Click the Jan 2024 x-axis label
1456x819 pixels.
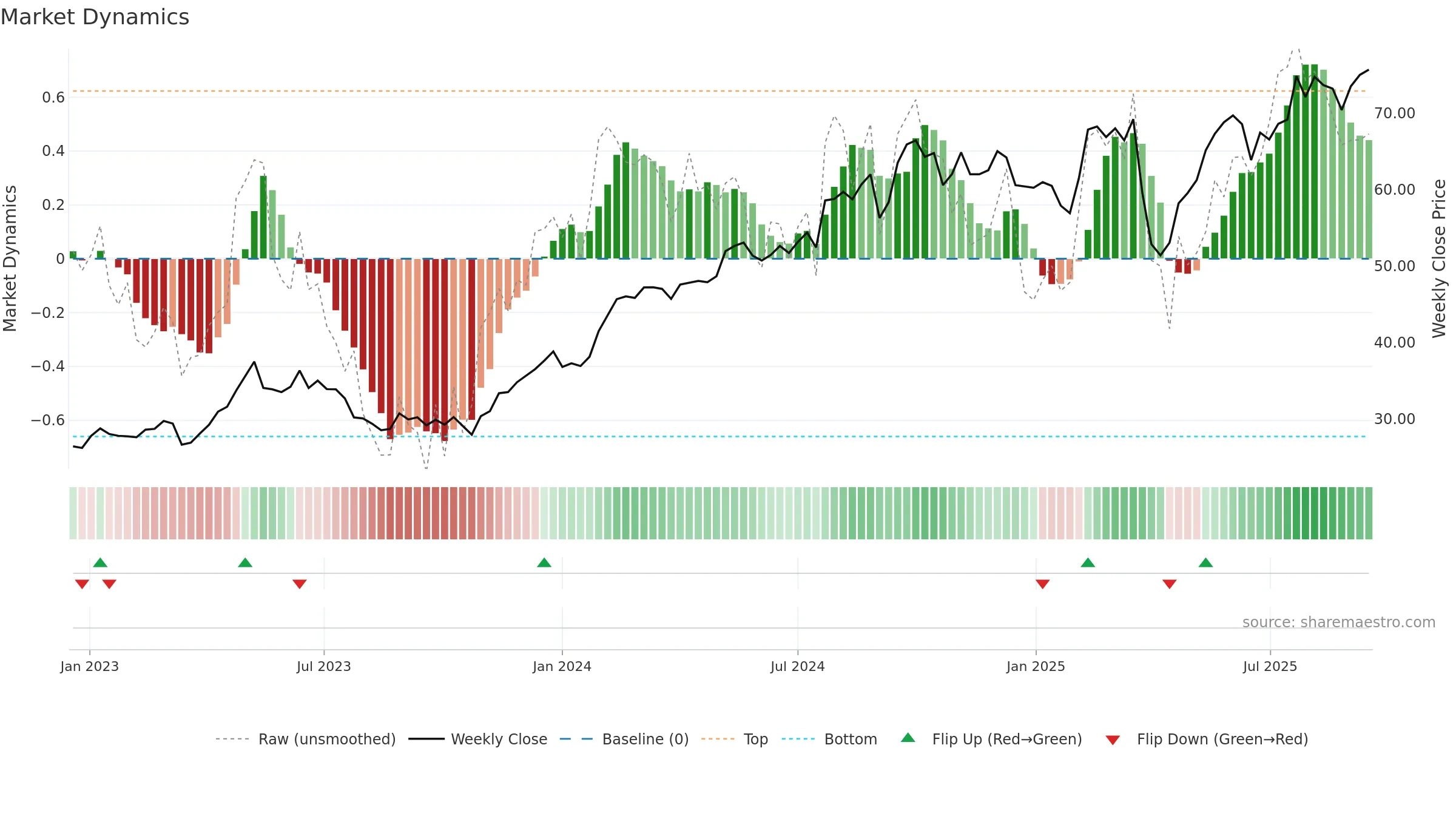(562, 666)
